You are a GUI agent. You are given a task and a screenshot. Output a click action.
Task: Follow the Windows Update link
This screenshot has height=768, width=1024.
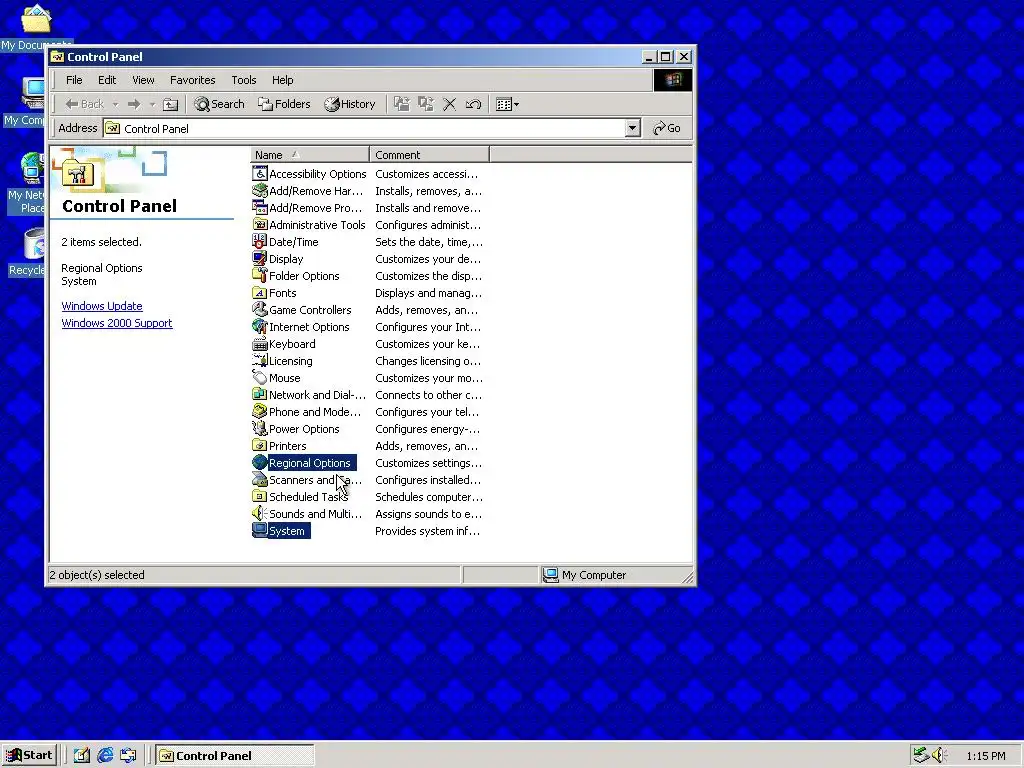102,306
